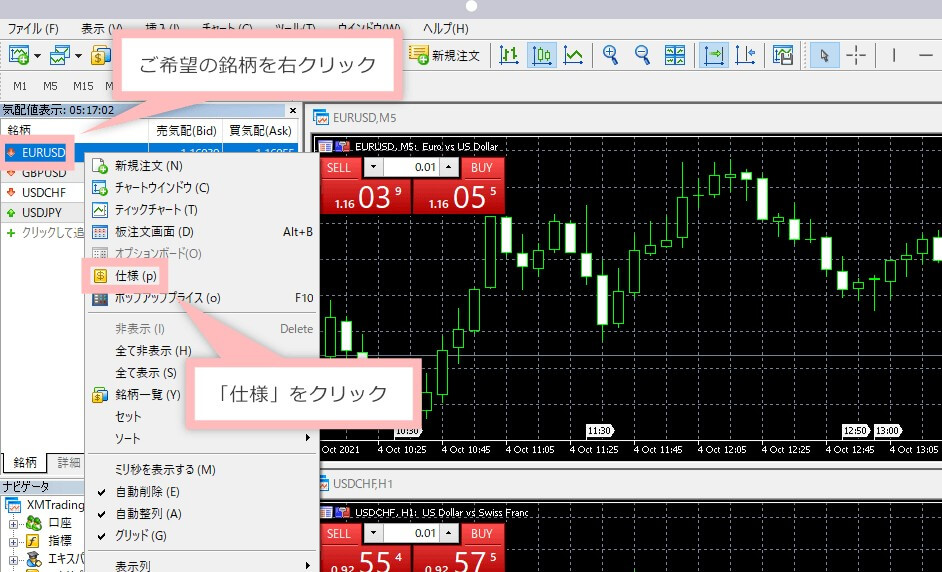Click BUY on USDCHF chart
942x572 pixels.
click(x=482, y=534)
